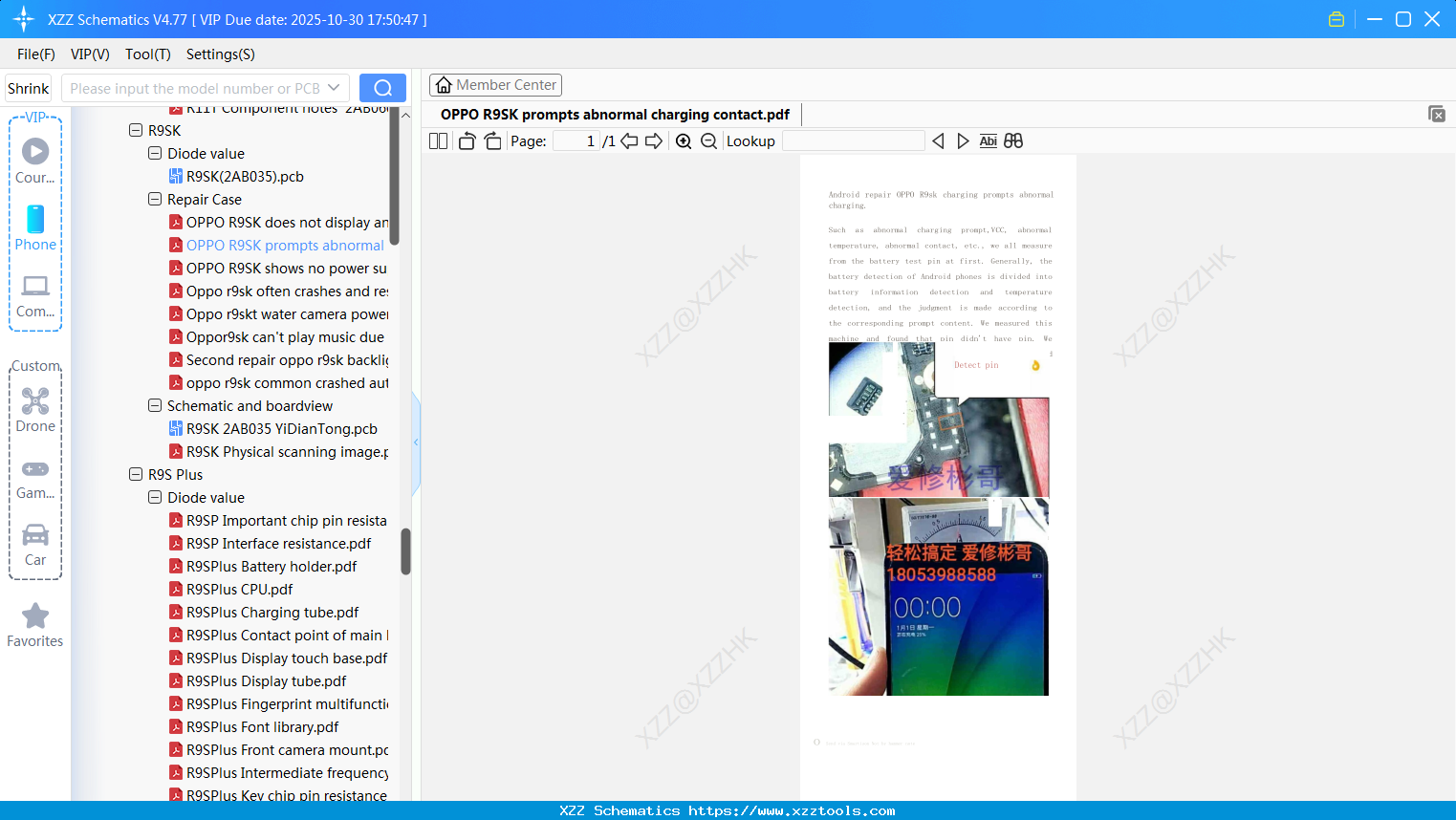Image resolution: width=1456 pixels, height=820 pixels.
Task: Open R9SK 2AB035 YiDianTong.pcb file
Action: coord(272,428)
